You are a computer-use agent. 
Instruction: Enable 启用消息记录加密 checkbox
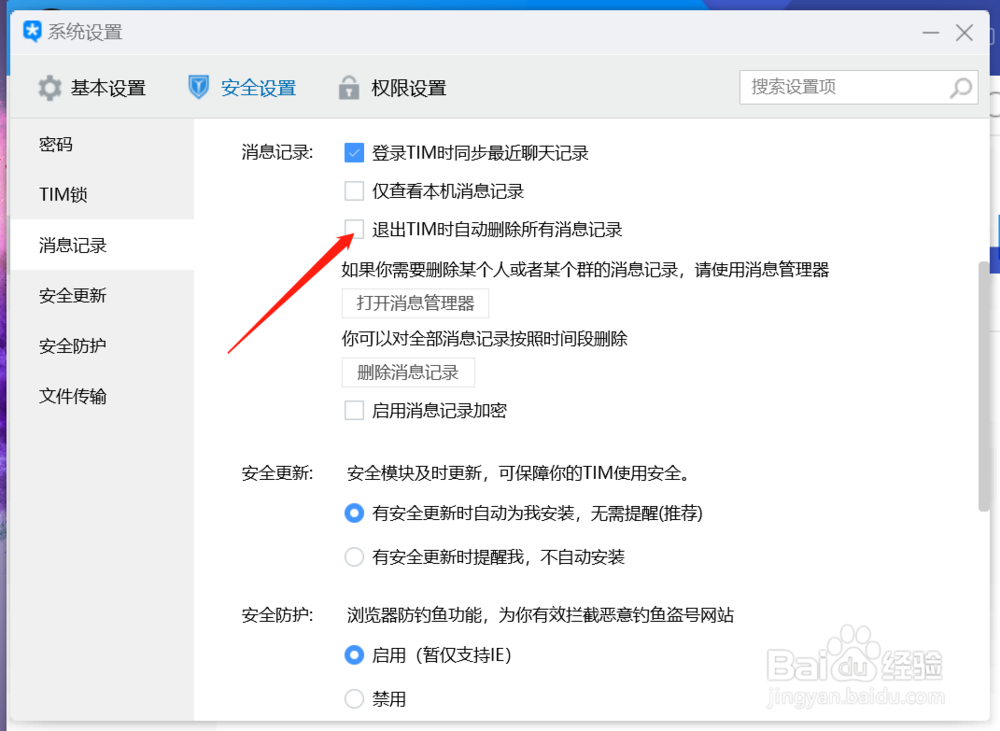tap(354, 410)
